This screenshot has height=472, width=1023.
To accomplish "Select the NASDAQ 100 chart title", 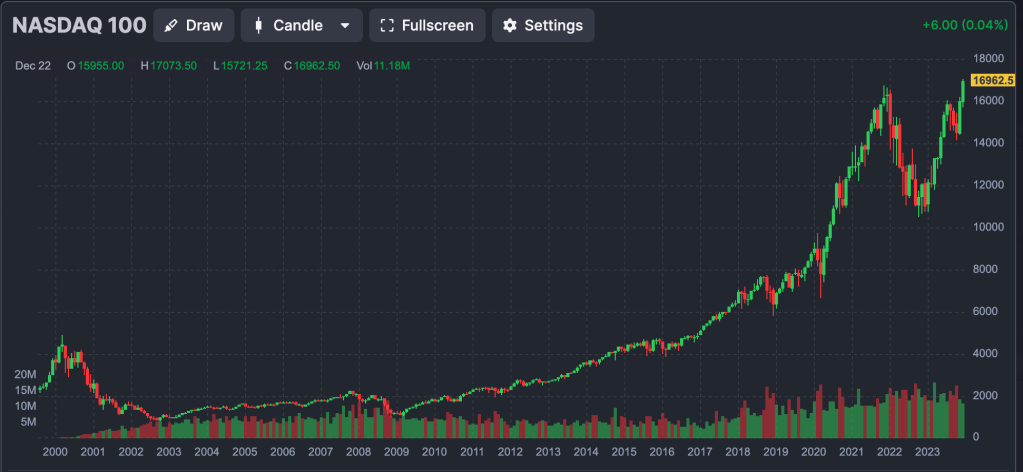I will pyautogui.click(x=79, y=25).
